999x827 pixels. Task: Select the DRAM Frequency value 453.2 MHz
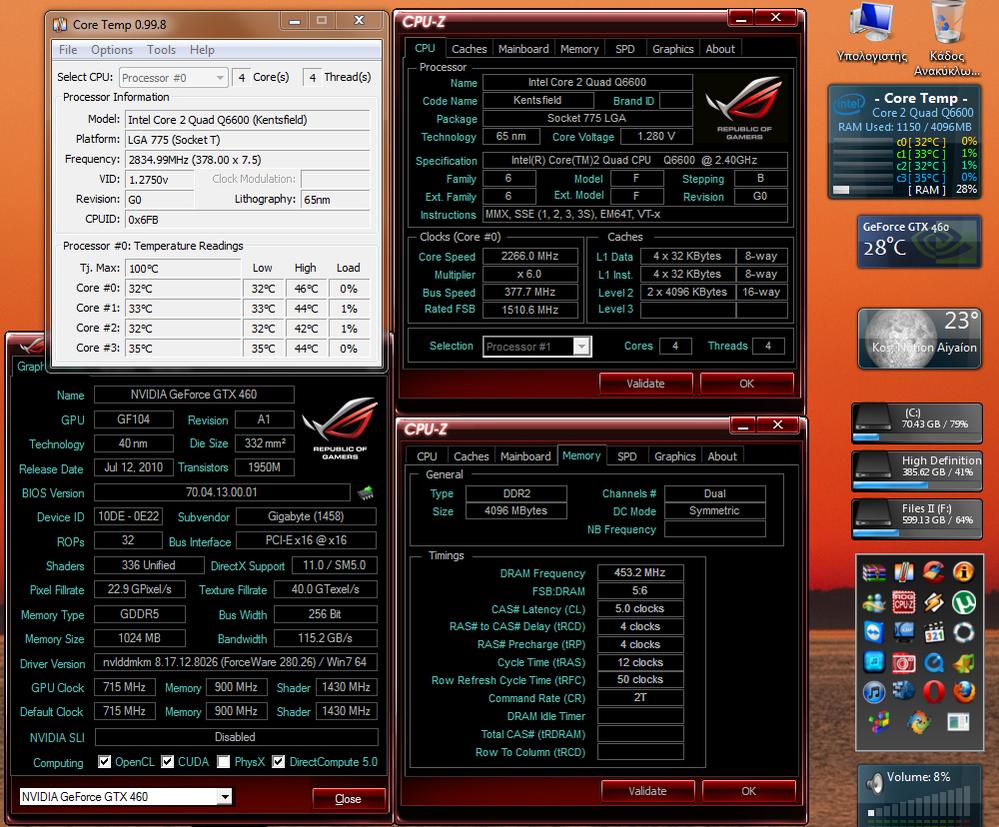click(640, 572)
